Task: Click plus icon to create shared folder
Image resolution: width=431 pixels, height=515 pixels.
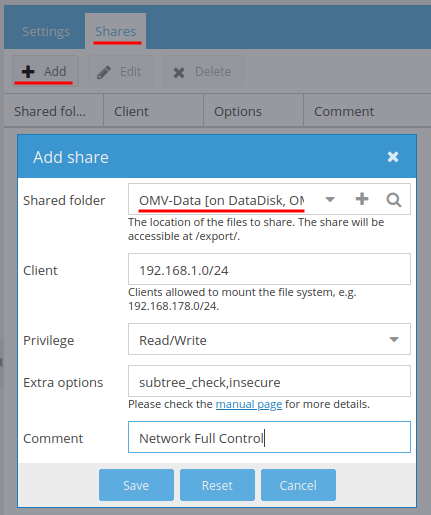Action: (x=362, y=199)
